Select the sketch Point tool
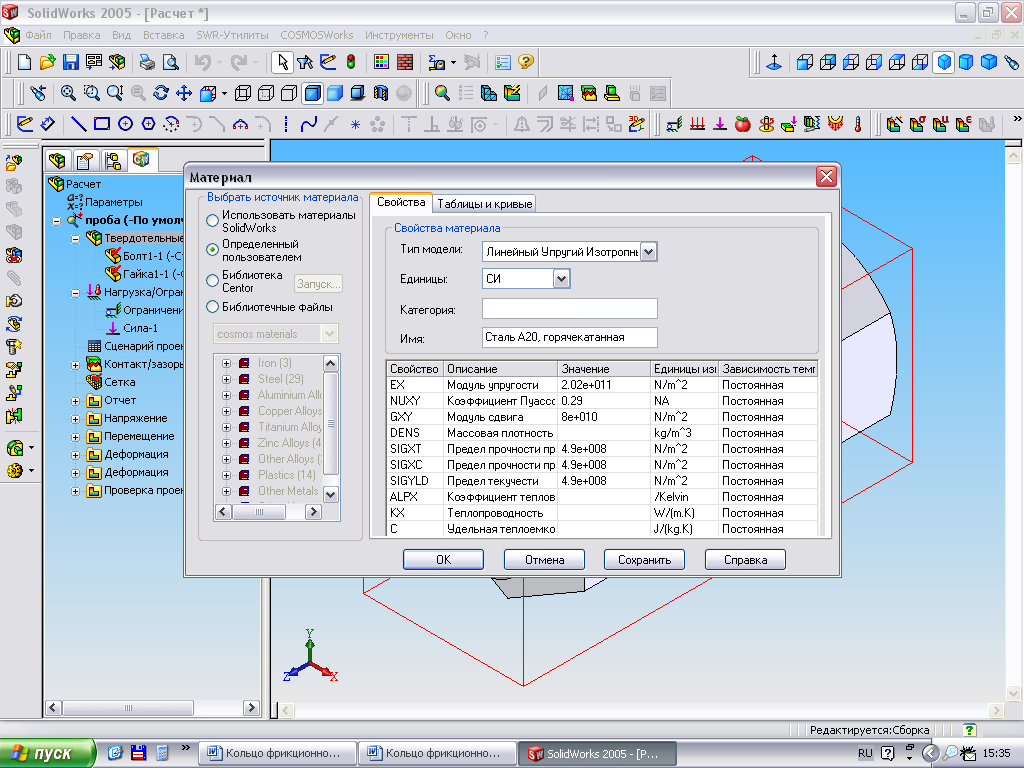Viewport: 1024px width, 768px height. pyautogui.click(x=355, y=124)
